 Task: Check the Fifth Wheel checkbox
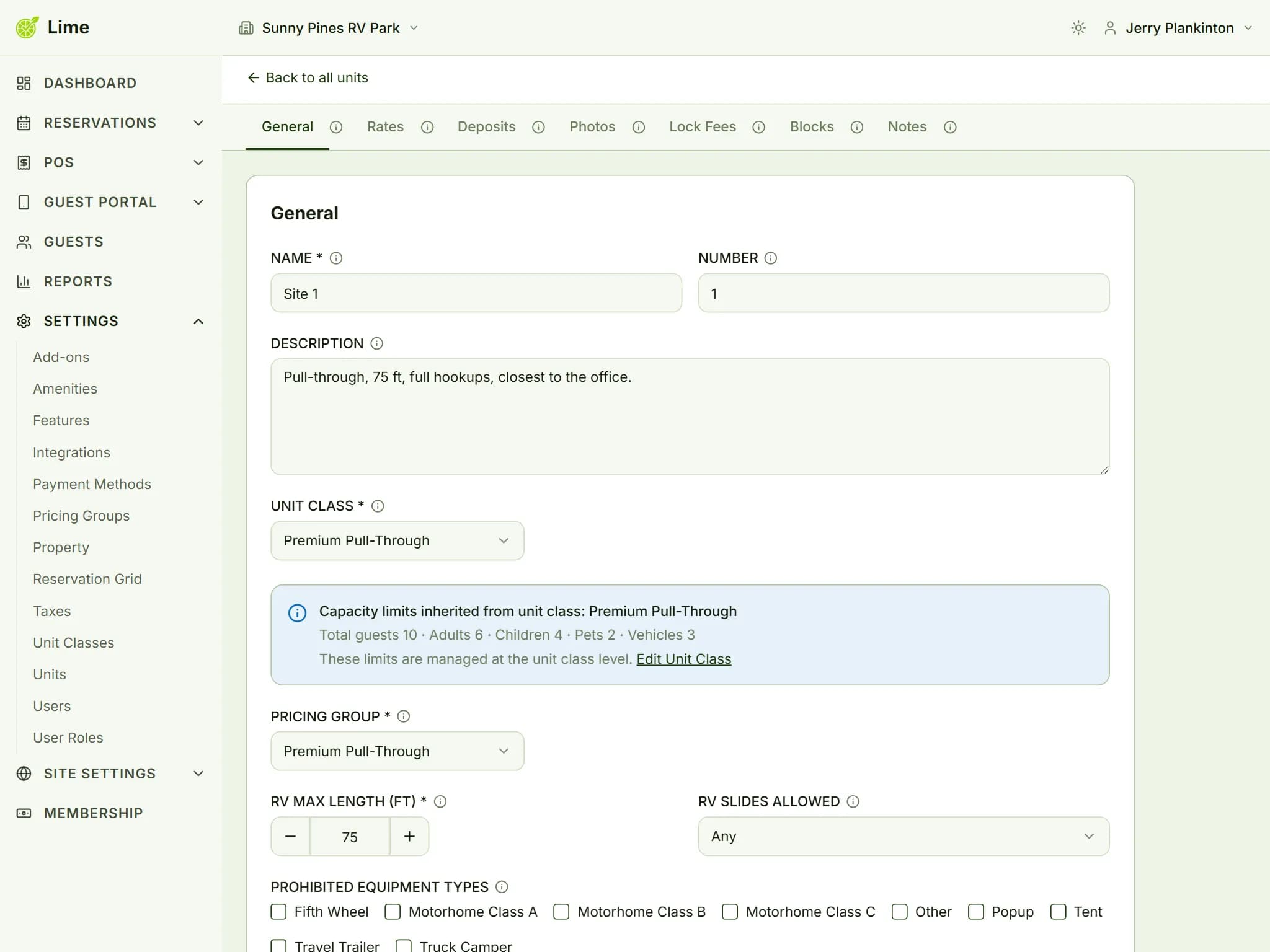pos(279,912)
